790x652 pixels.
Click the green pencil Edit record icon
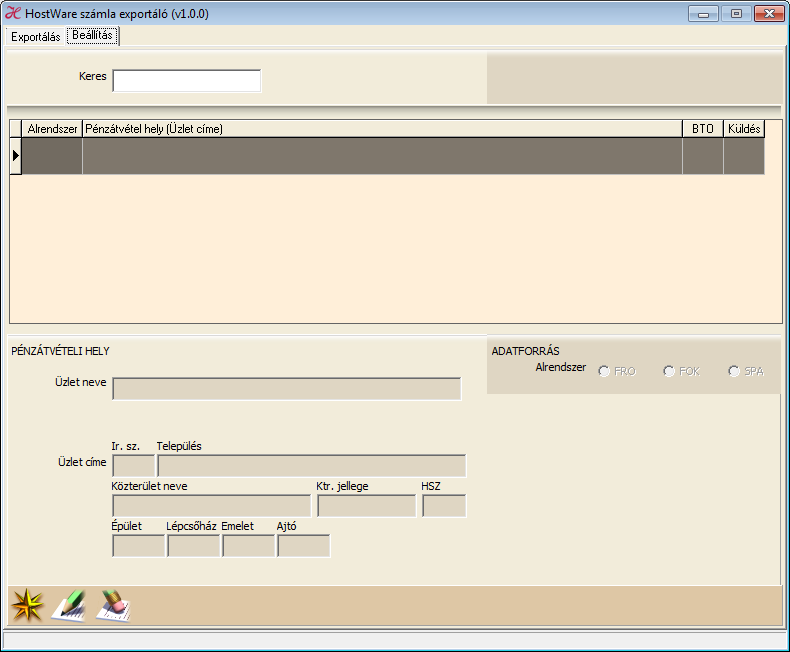pos(70,606)
